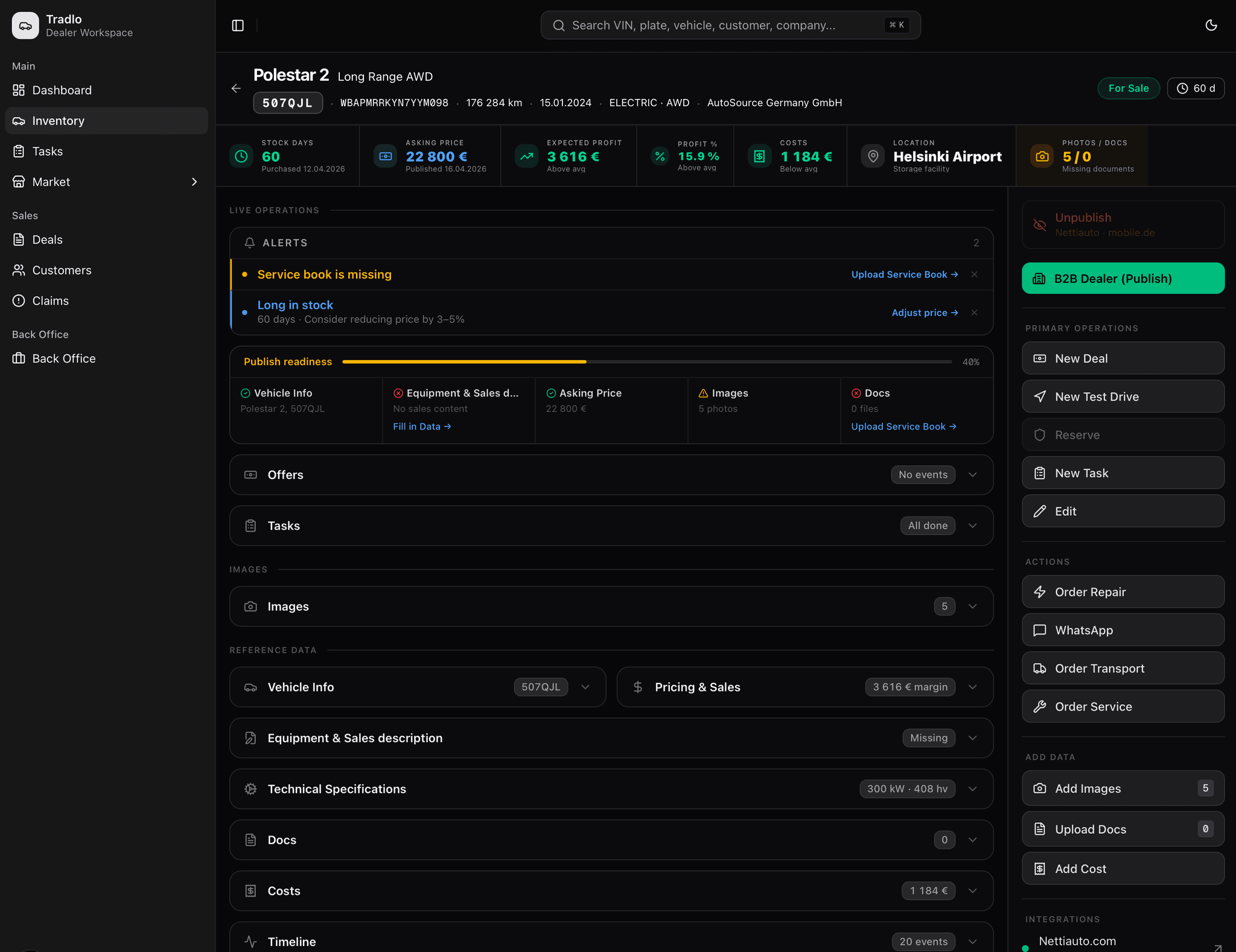The image size is (1236, 952).
Task: Click the alerts bell icon
Action: [x=250, y=243]
